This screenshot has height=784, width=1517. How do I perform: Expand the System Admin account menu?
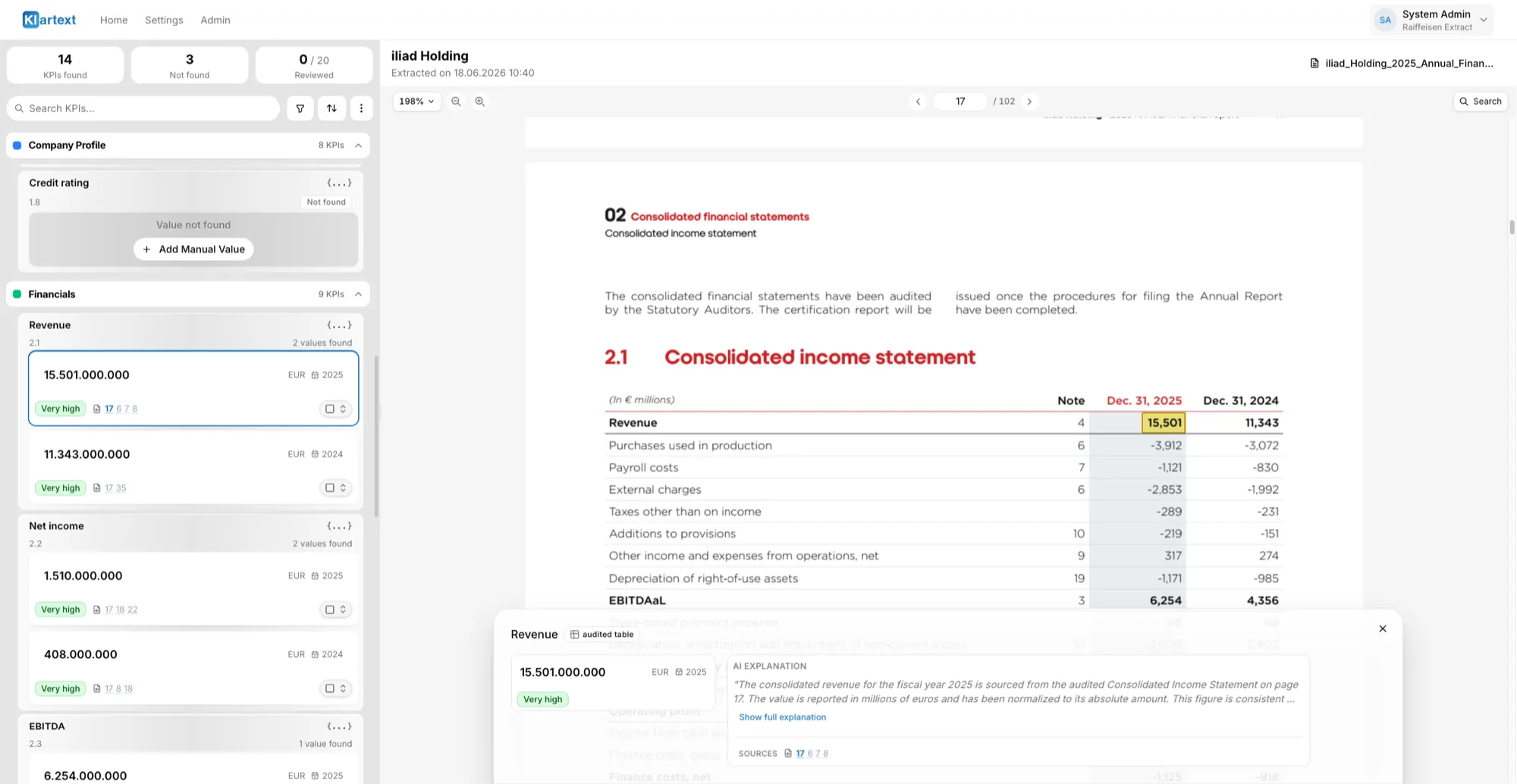pyautogui.click(x=1484, y=20)
